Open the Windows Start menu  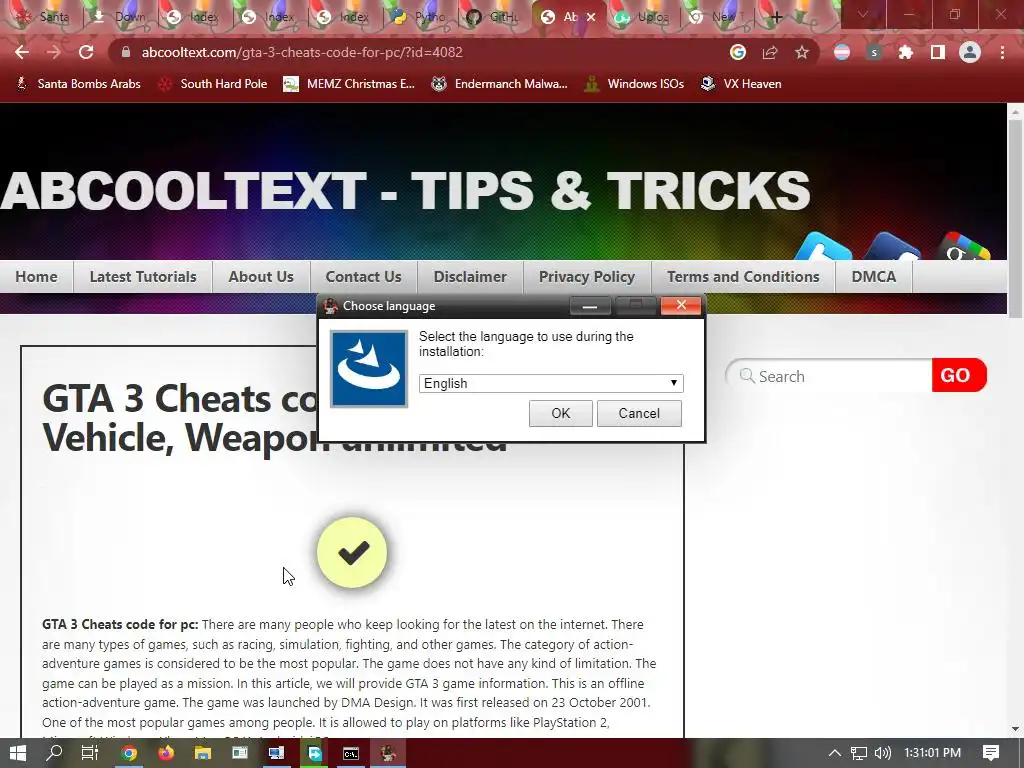pyautogui.click(x=18, y=754)
